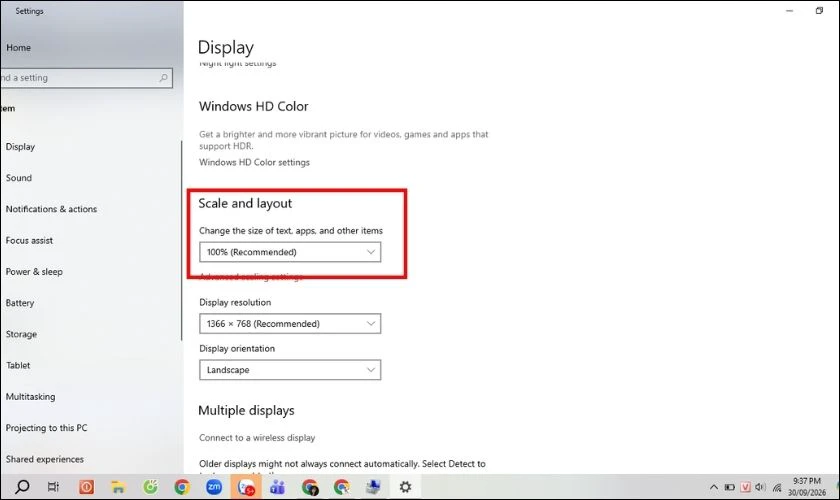Launch the orange power-button app in taskbar

[86, 487]
